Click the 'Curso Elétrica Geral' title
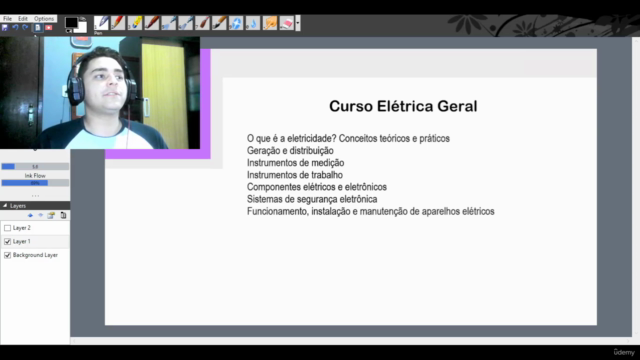 point(403,106)
